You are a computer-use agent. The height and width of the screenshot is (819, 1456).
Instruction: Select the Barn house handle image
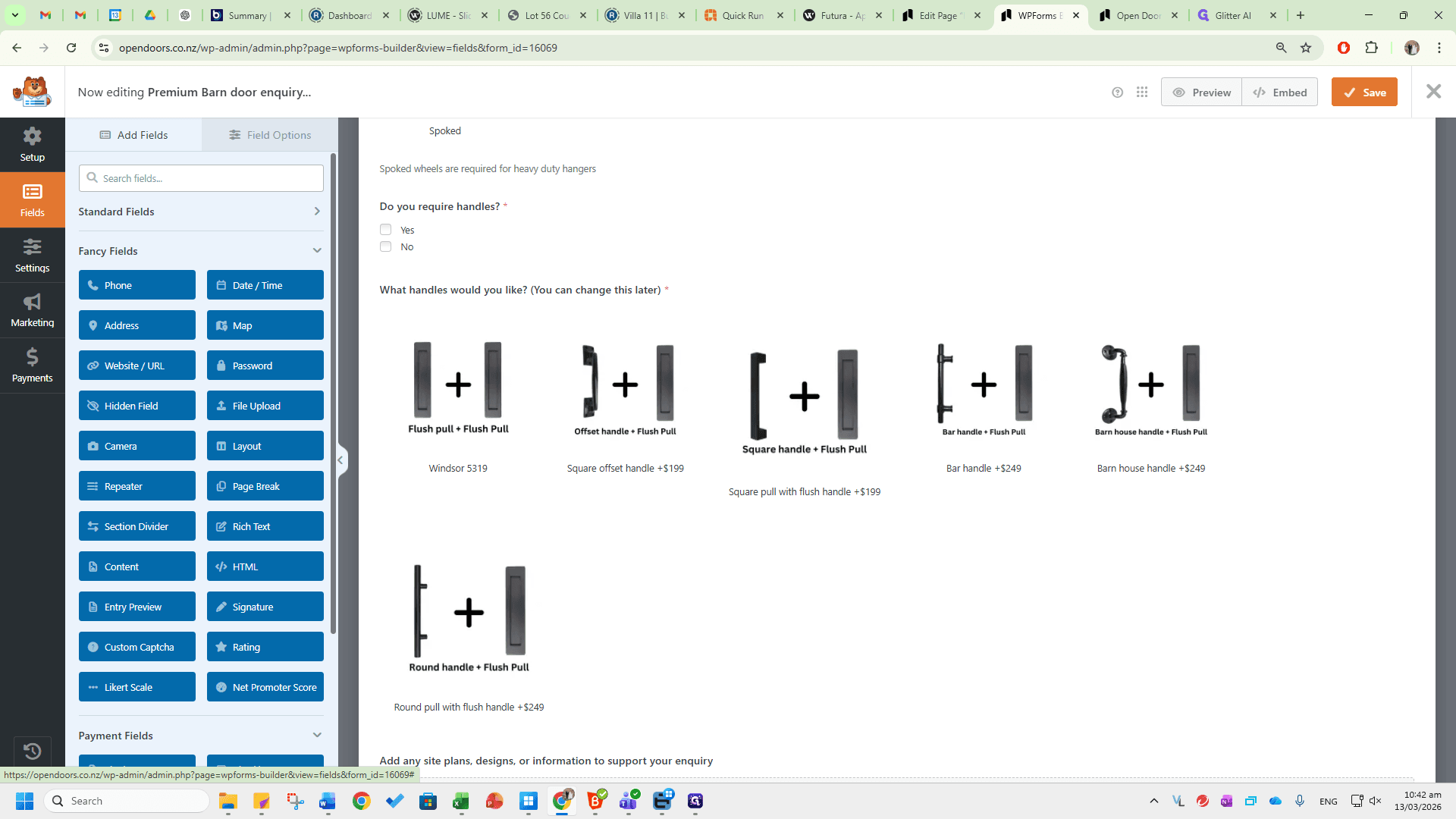point(1150,389)
